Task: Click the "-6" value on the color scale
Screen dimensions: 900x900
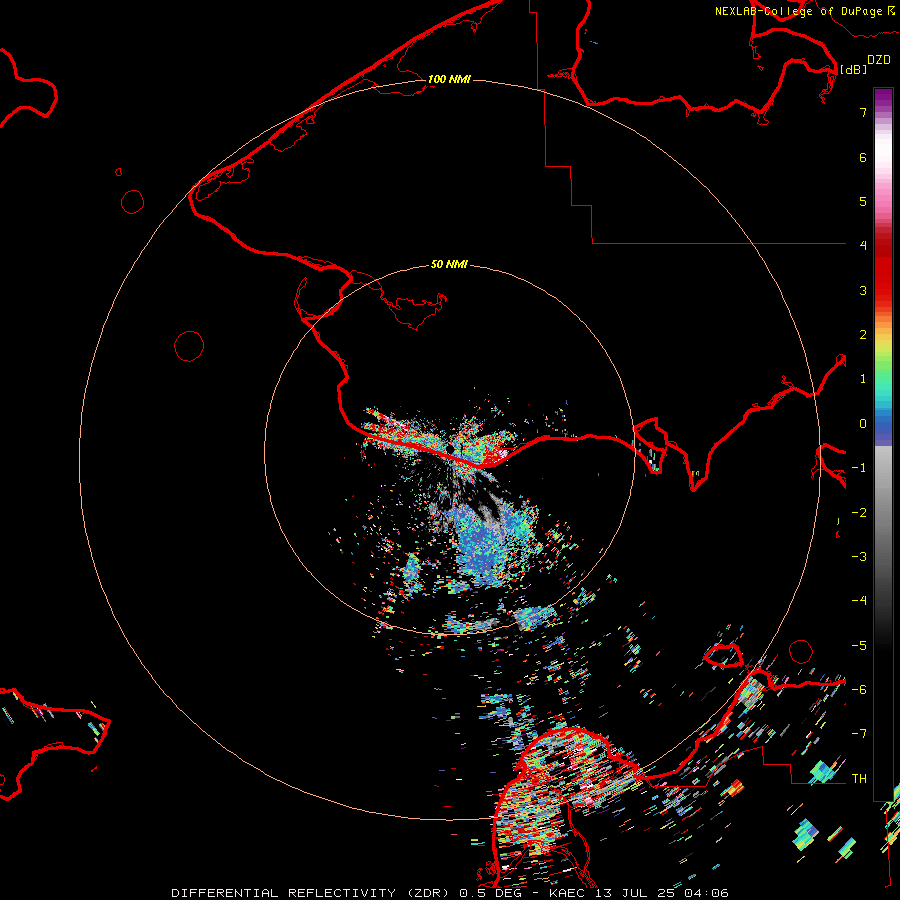Action: click(x=859, y=690)
